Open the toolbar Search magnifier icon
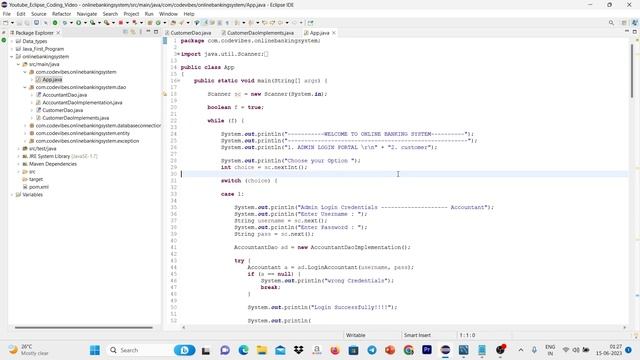The image size is (640, 360). [x=611, y=23]
